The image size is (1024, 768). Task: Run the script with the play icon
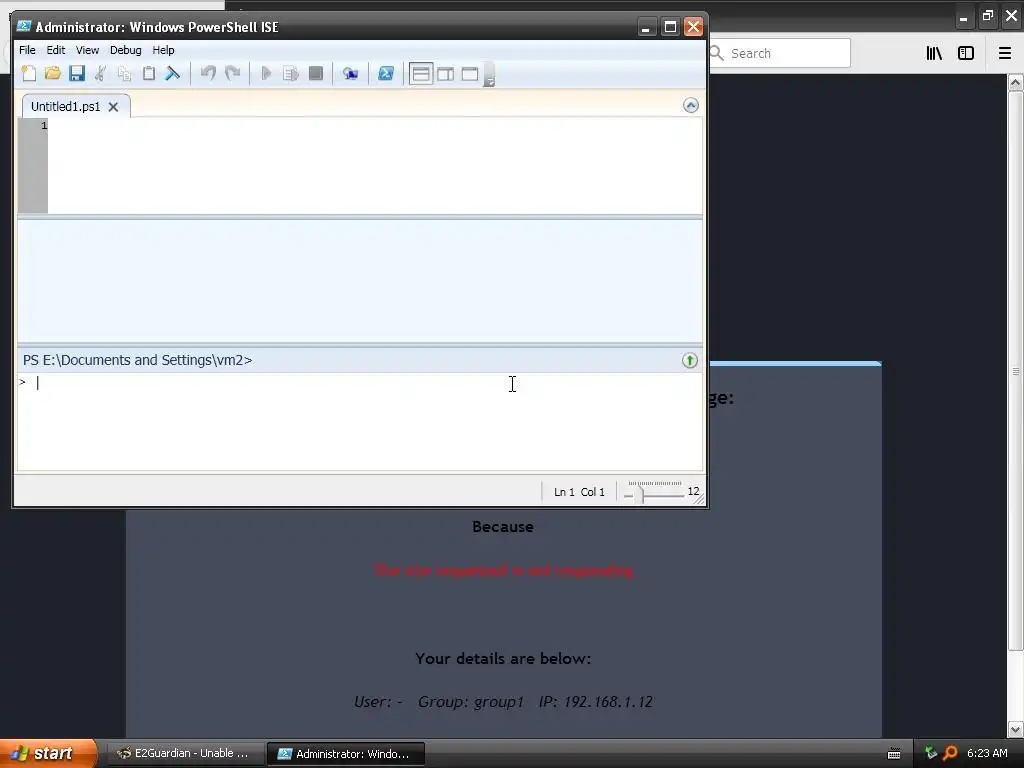(x=266, y=73)
